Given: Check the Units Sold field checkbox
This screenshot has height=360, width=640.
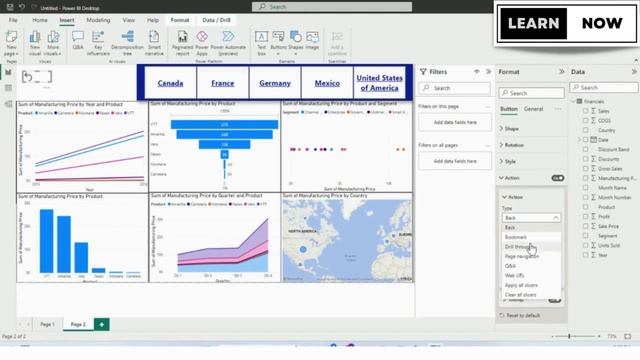Looking at the screenshot, I should click(x=585, y=245).
